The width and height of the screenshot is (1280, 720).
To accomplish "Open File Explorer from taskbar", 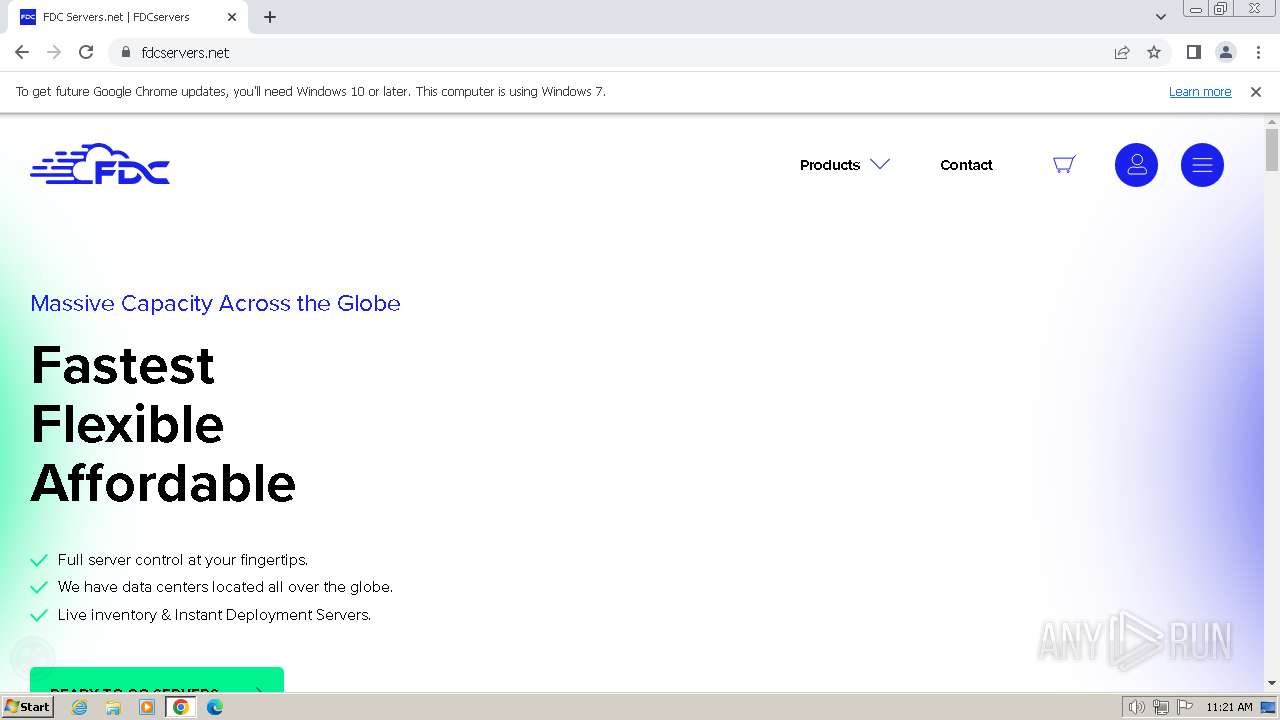I will coord(113,707).
